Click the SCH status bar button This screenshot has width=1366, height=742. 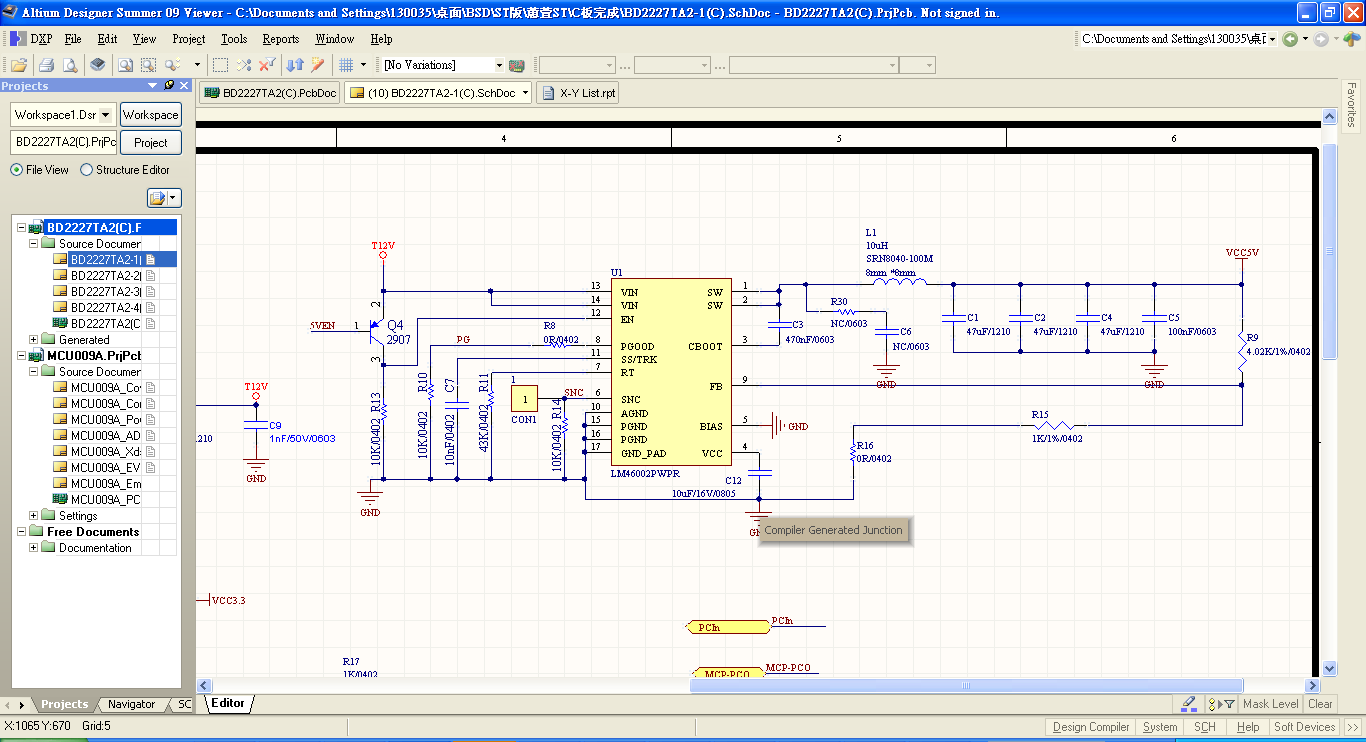click(x=1205, y=727)
